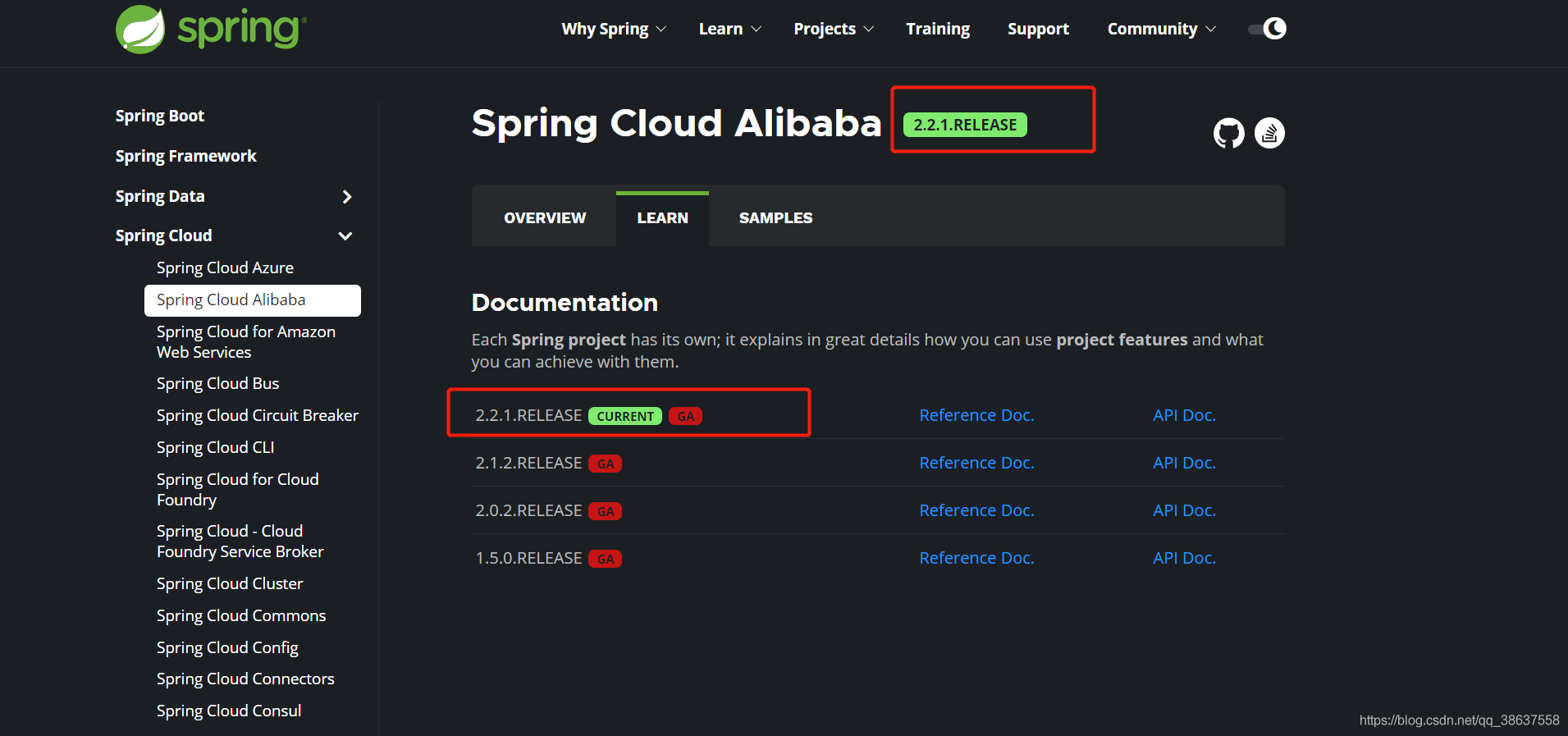Click the Spring Cloud Alibaba page title
This screenshot has width=1568, height=736.
[x=676, y=123]
